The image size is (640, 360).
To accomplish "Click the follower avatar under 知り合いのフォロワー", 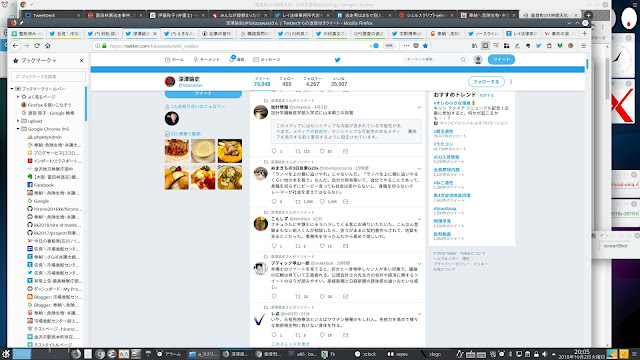I will [x=172, y=118].
